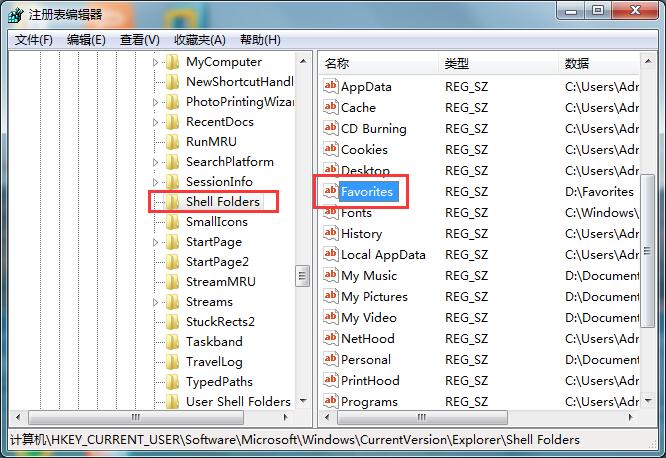Expand the MyComputer tree node
666x458 pixels.
(x=155, y=62)
